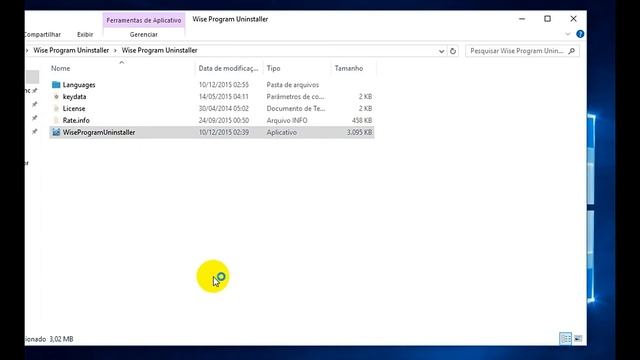Screen dimensions: 640x360
Task: Click the 30/04/2014 05:02 date cell
Action: (x=224, y=109)
